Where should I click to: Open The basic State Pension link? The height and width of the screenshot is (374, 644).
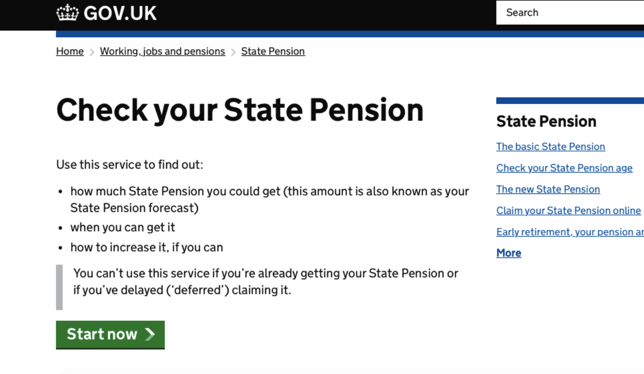pyautogui.click(x=550, y=147)
